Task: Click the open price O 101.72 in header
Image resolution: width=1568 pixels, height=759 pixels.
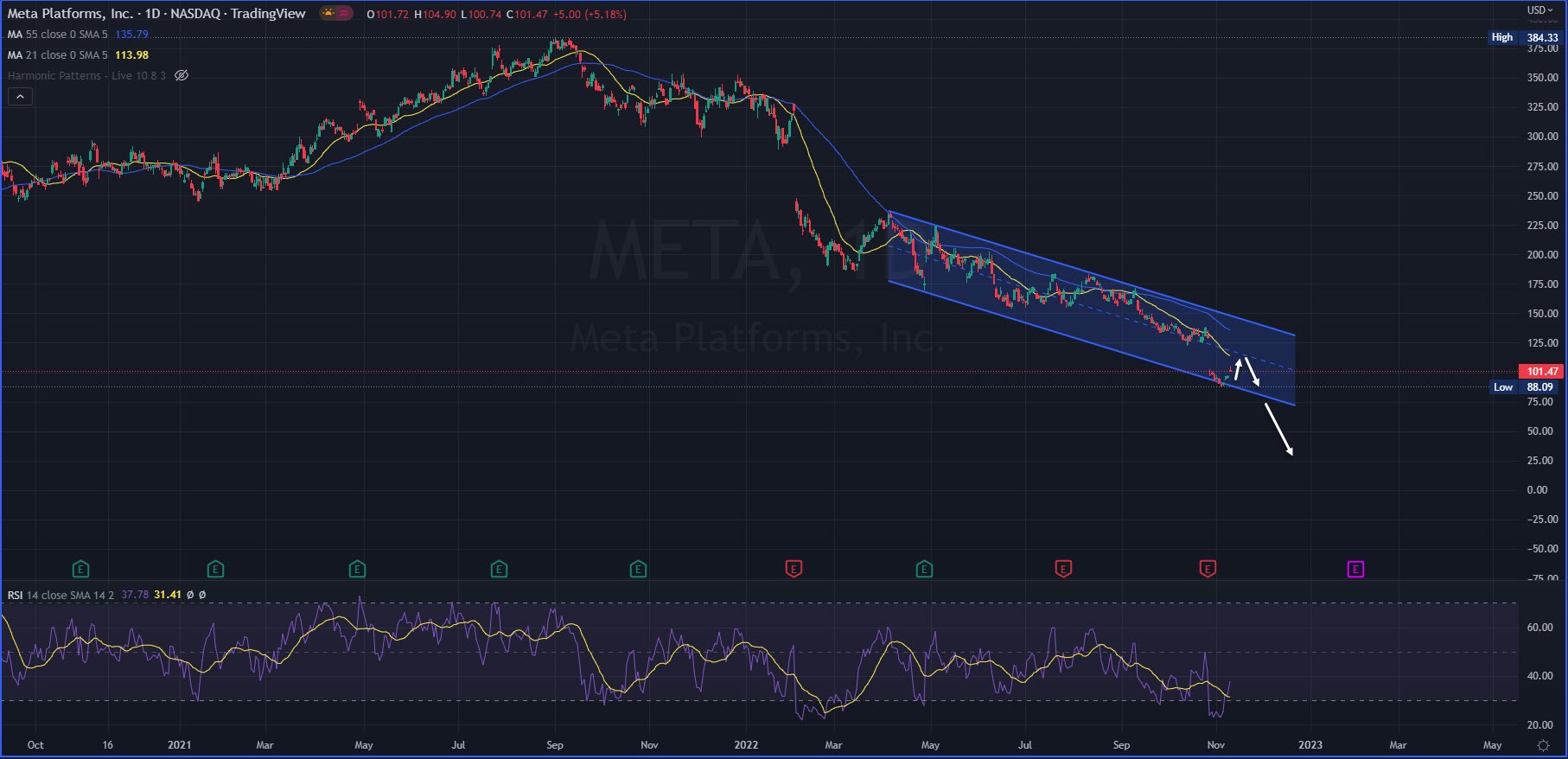Action: point(387,14)
